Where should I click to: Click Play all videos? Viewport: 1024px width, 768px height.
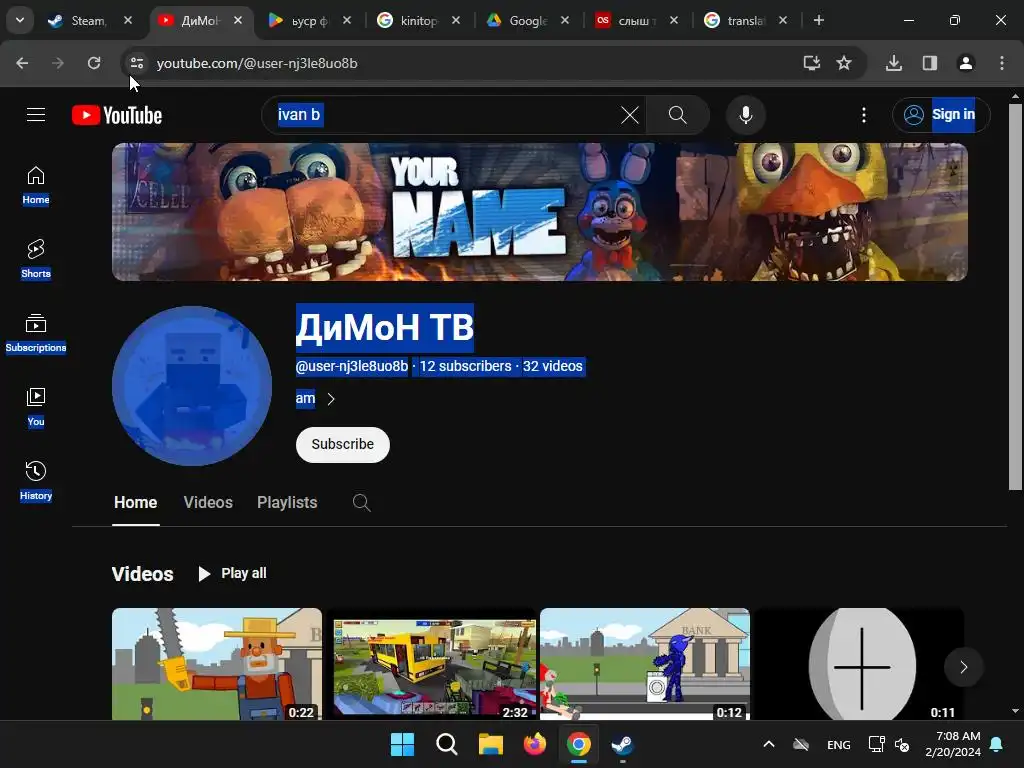[x=232, y=573]
